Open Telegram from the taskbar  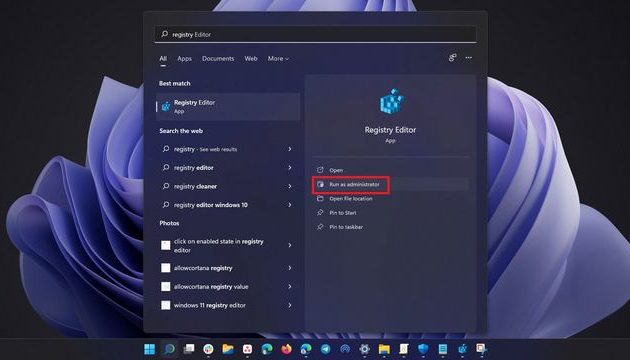(x=325, y=349)
